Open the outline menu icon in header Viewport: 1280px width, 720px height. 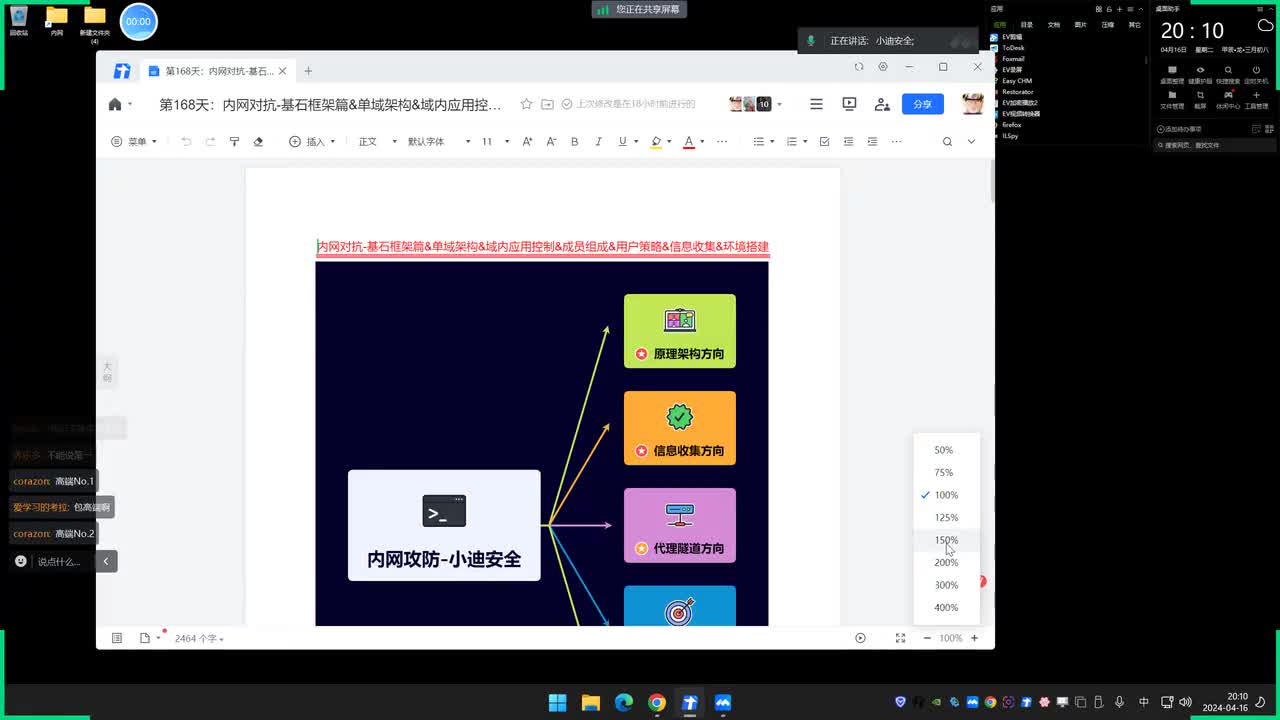tap(816, 104)
